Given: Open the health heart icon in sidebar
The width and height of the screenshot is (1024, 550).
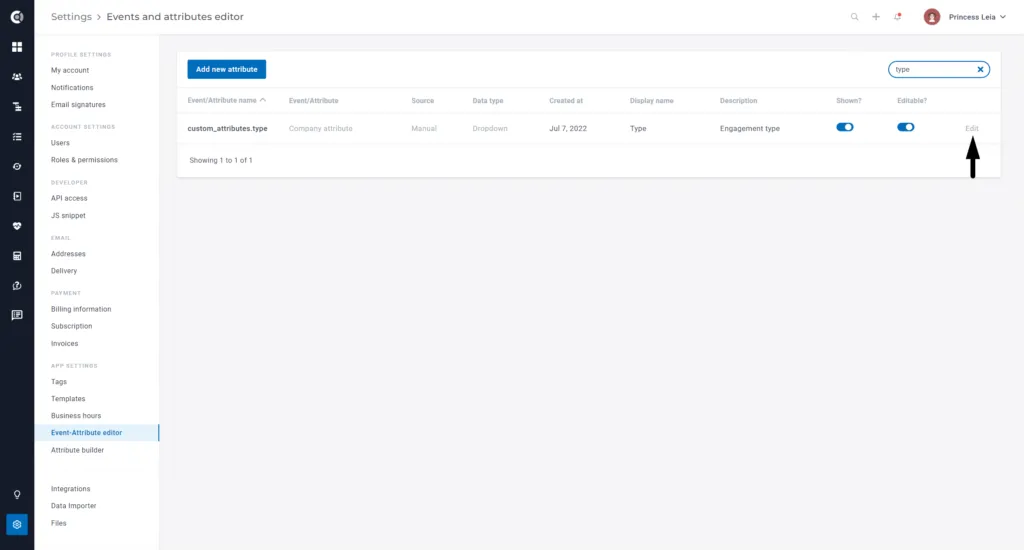Looking at the screenshot, I should pos(17,226).
